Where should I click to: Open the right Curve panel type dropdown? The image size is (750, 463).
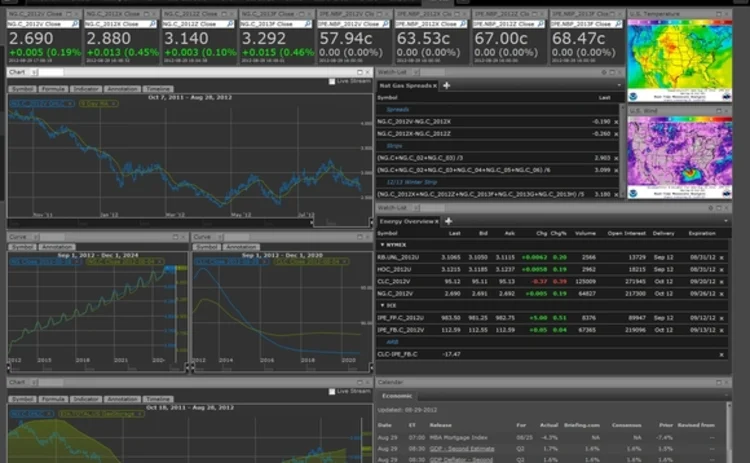pos(220,237)
